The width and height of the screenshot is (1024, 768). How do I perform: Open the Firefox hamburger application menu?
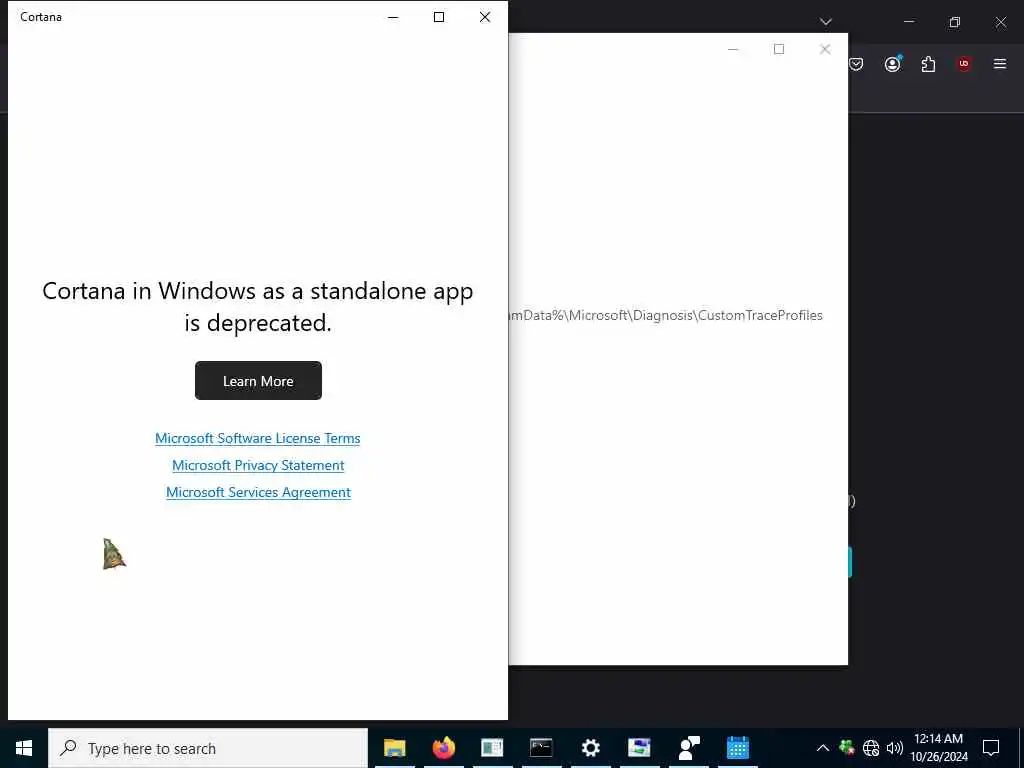tap(1000, 63)
